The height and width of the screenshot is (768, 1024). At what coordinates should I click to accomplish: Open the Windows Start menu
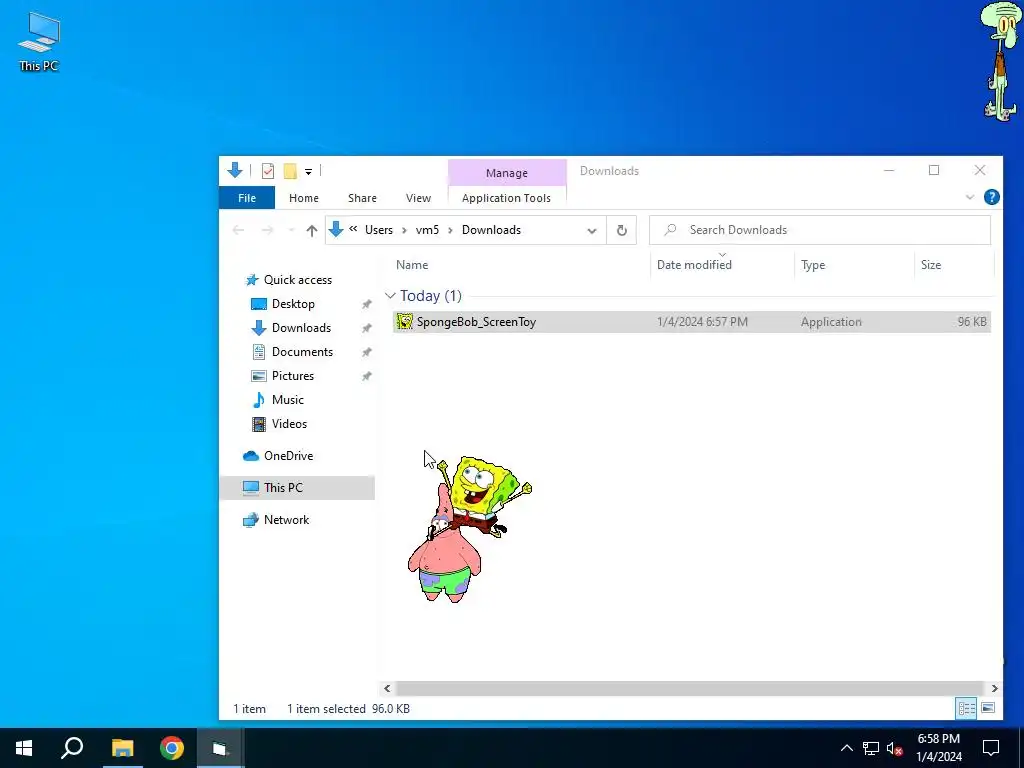click(24, 748)
